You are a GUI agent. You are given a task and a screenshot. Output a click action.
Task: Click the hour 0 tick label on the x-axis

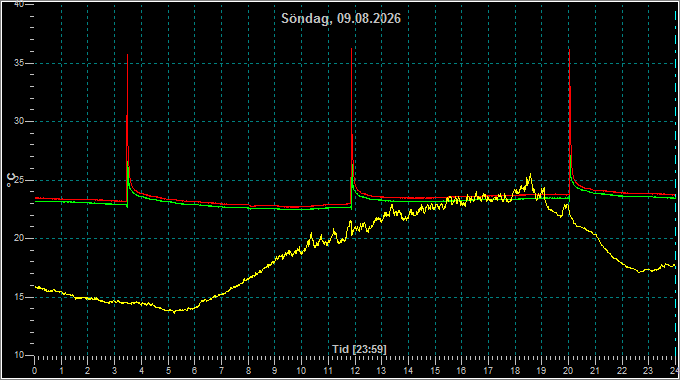(x=35, y=371)
